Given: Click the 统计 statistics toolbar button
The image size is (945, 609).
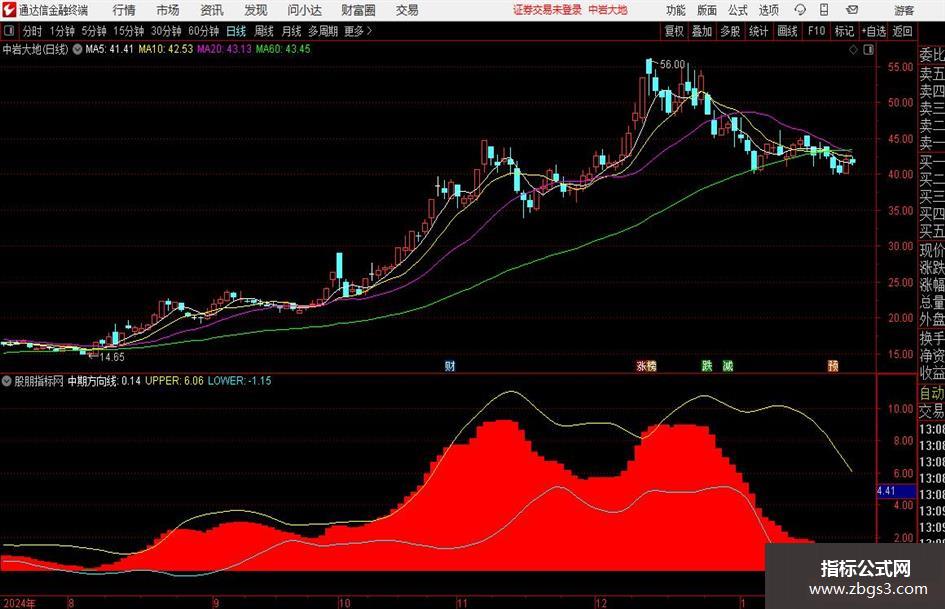Looking at the screenshot, I should pos(759,31).
